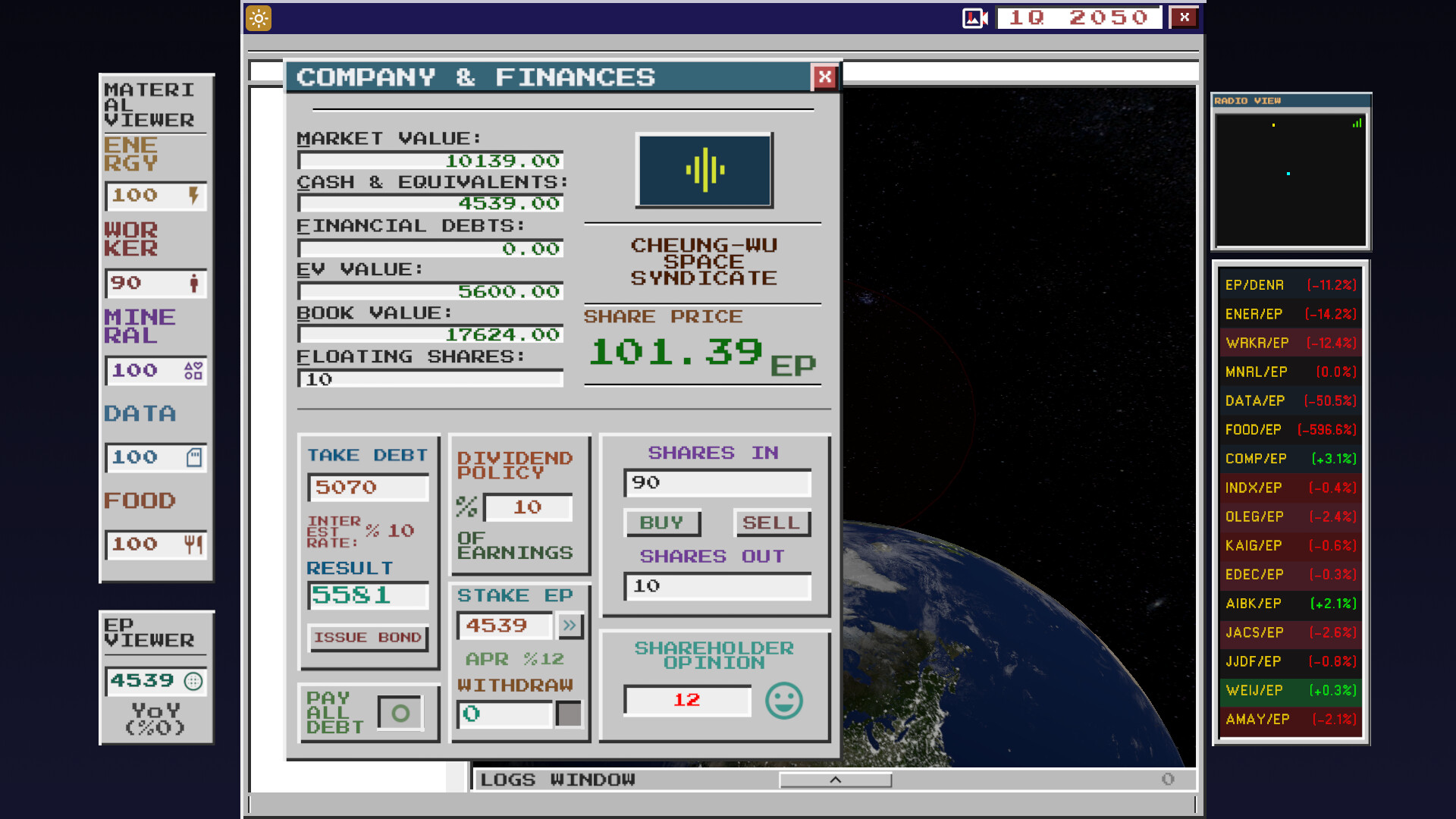1456x819 pixels.
Task: Toggle the Pay All Debt switch
Action: 400,711
